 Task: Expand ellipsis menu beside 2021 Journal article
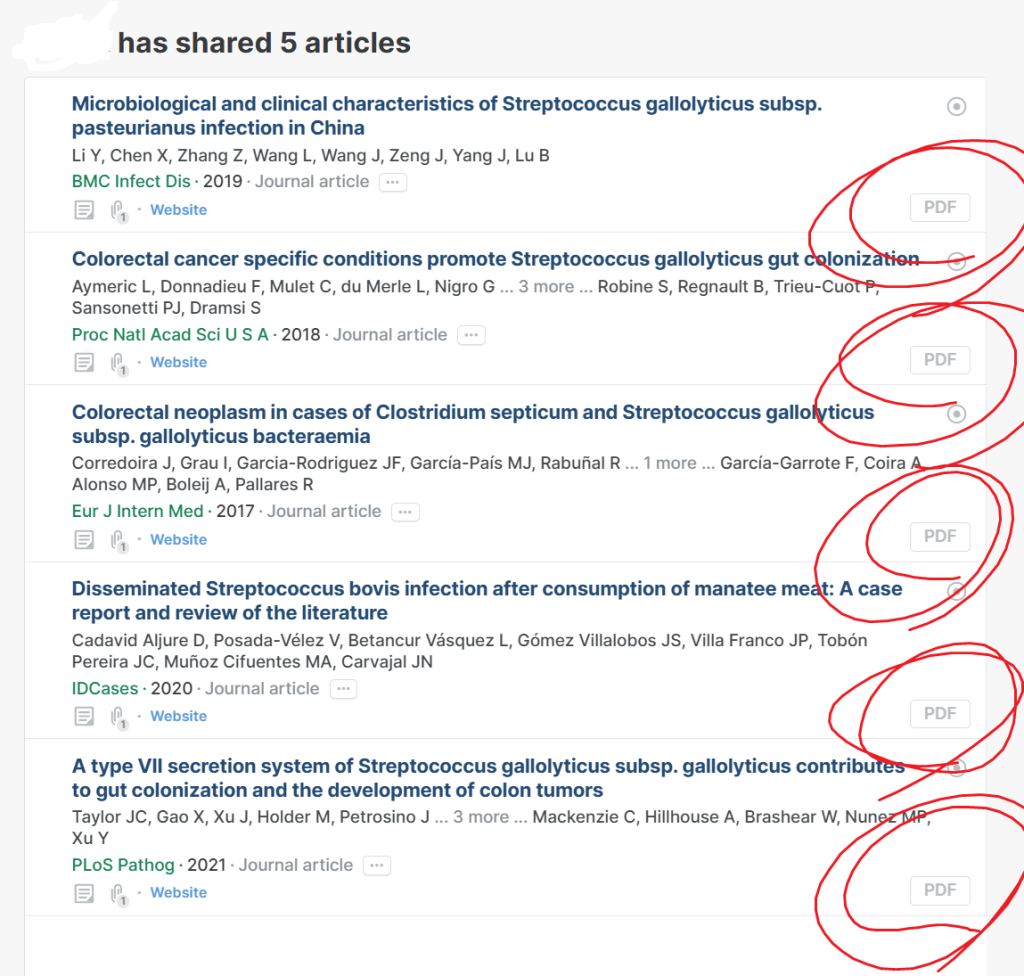377,866
